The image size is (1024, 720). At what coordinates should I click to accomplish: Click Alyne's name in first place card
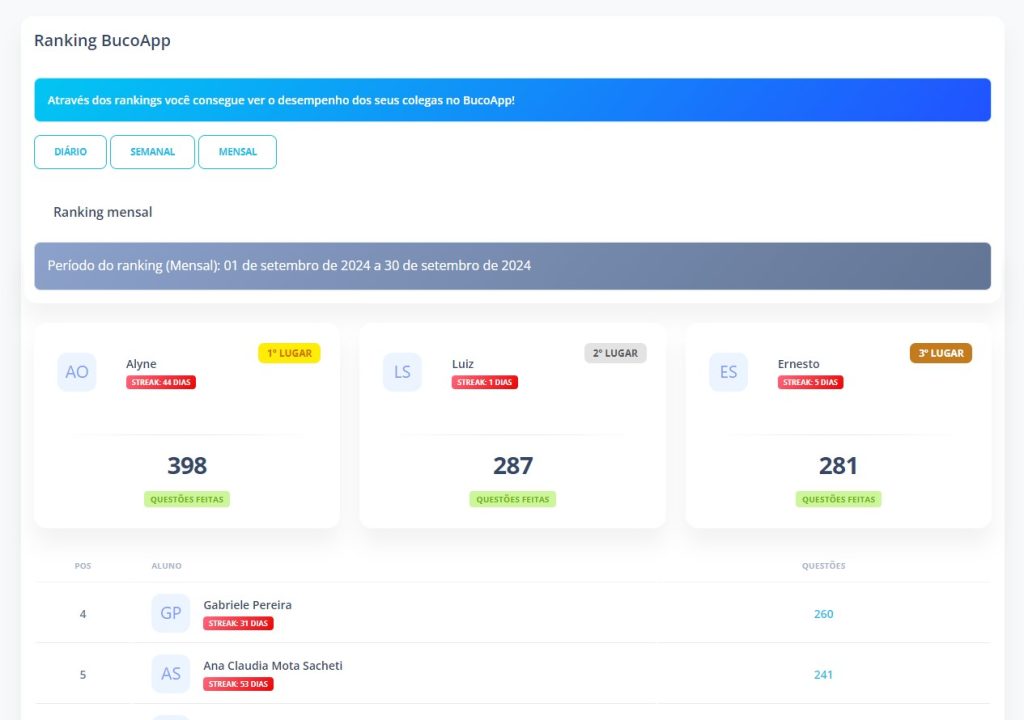coord(141,364)
